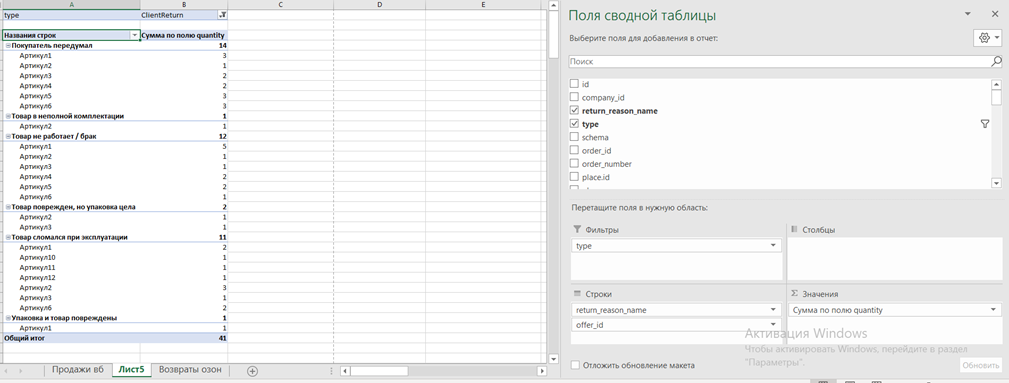
Task: Select column D header
Action: [379, 5]
